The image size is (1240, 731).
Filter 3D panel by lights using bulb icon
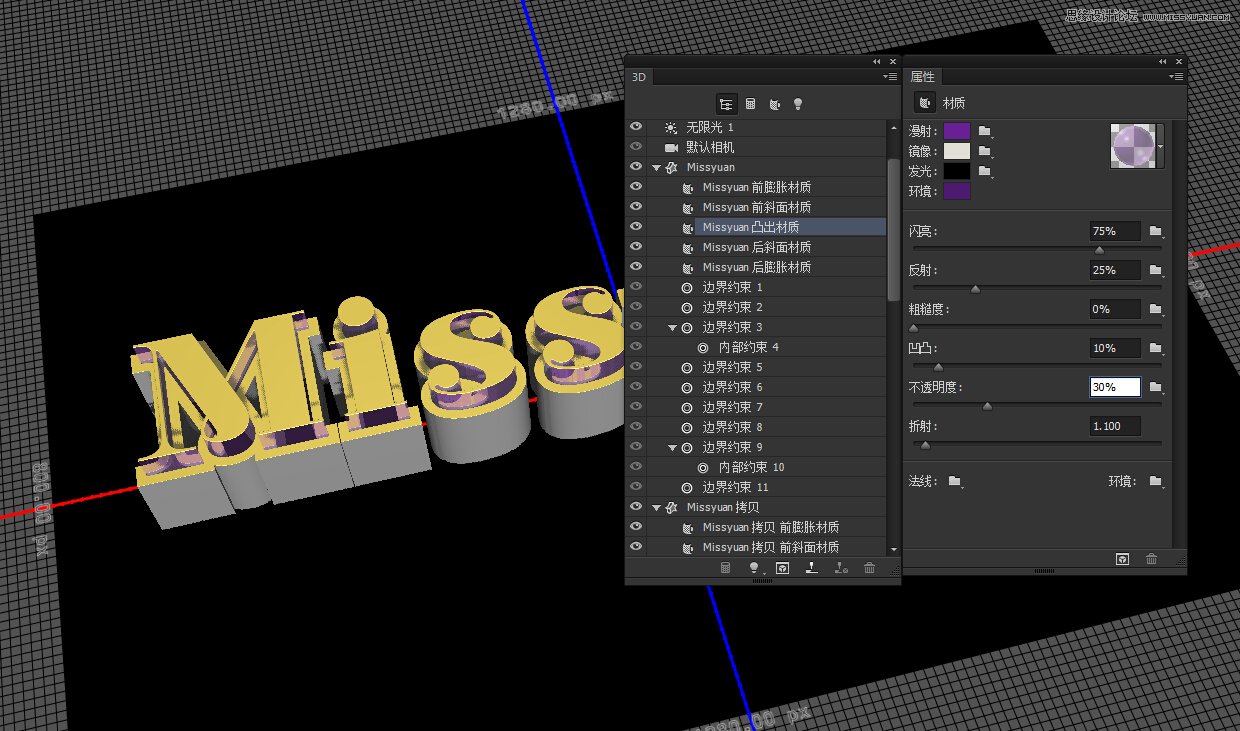797,103
